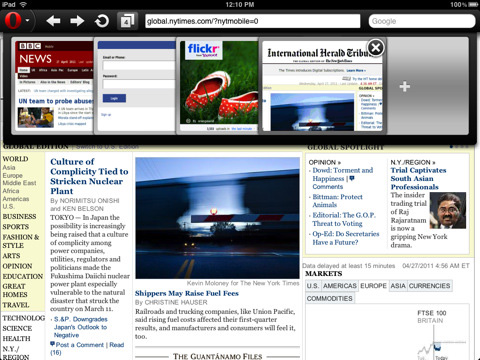
Task: Go forward with the right arrow
Action: point(77,21)
